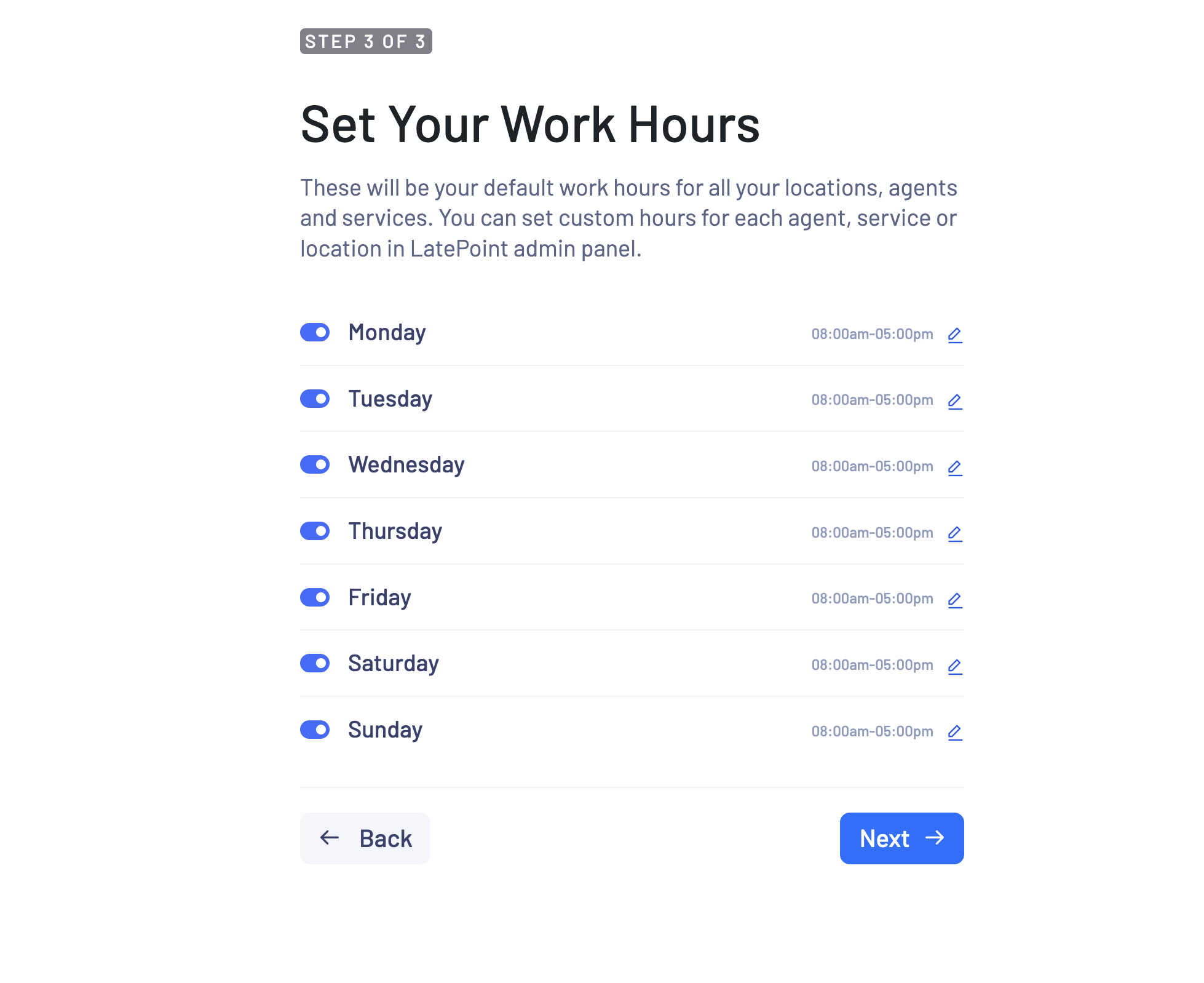Click the edit icon for Thursday
The height and width of the screenshot is (983, 1204).
tap(955, 532)
